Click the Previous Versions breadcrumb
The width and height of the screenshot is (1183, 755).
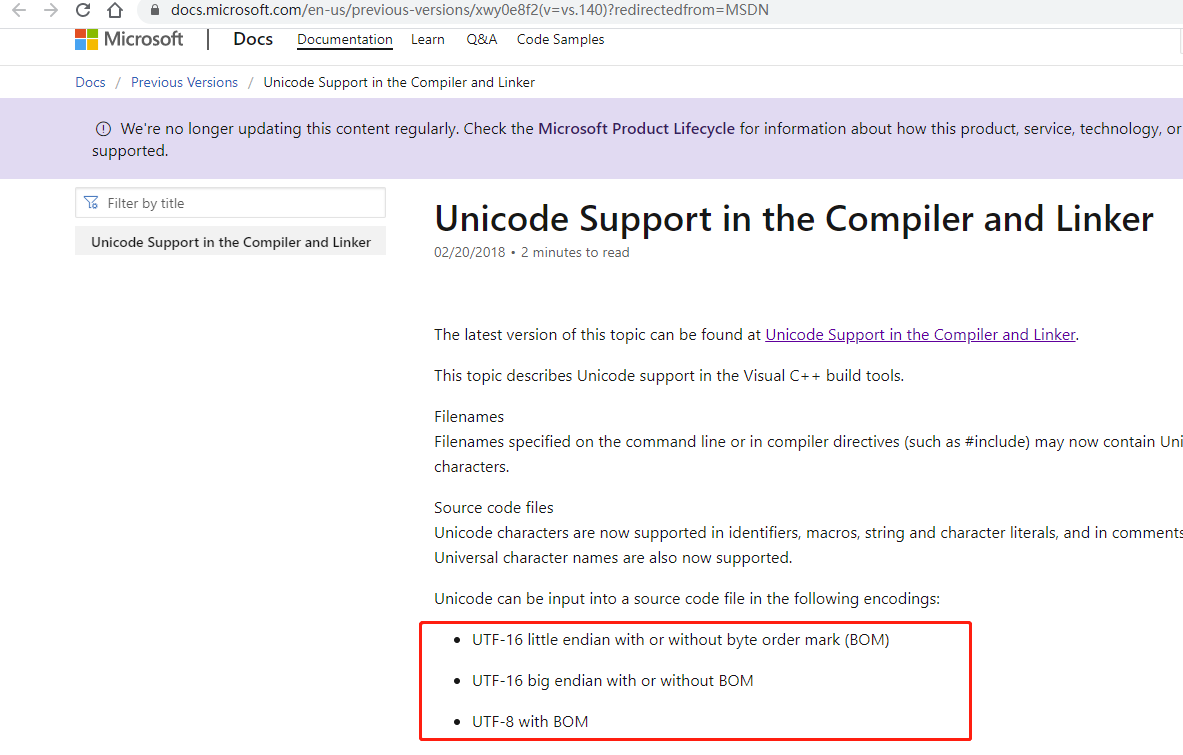point(184,82)
